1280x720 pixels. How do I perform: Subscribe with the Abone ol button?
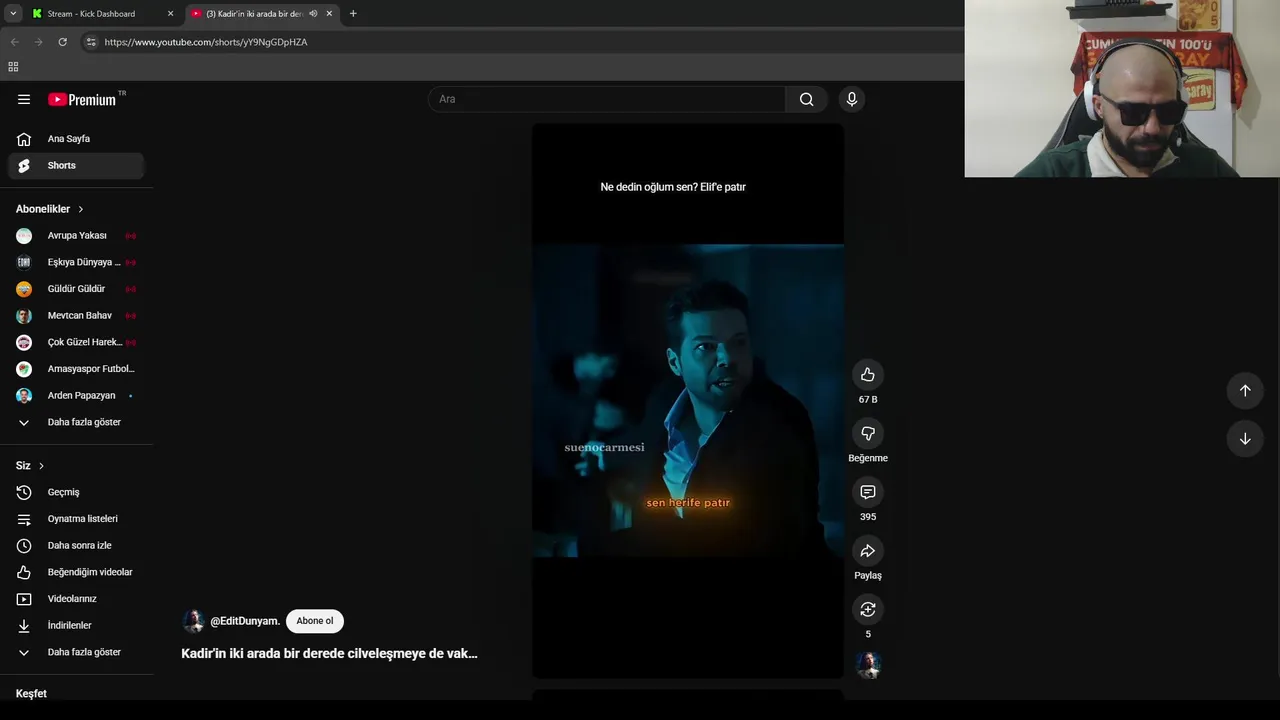(315, 621)
